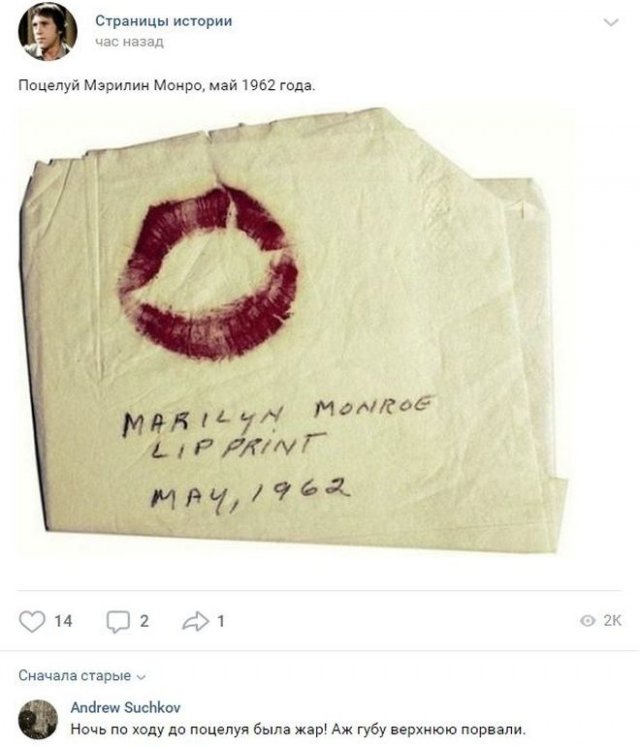Click the post caption Поцелуй Мэрилин Монро
Image resolution: width=640 pixels, height=747 pixels.
(167, 86)
